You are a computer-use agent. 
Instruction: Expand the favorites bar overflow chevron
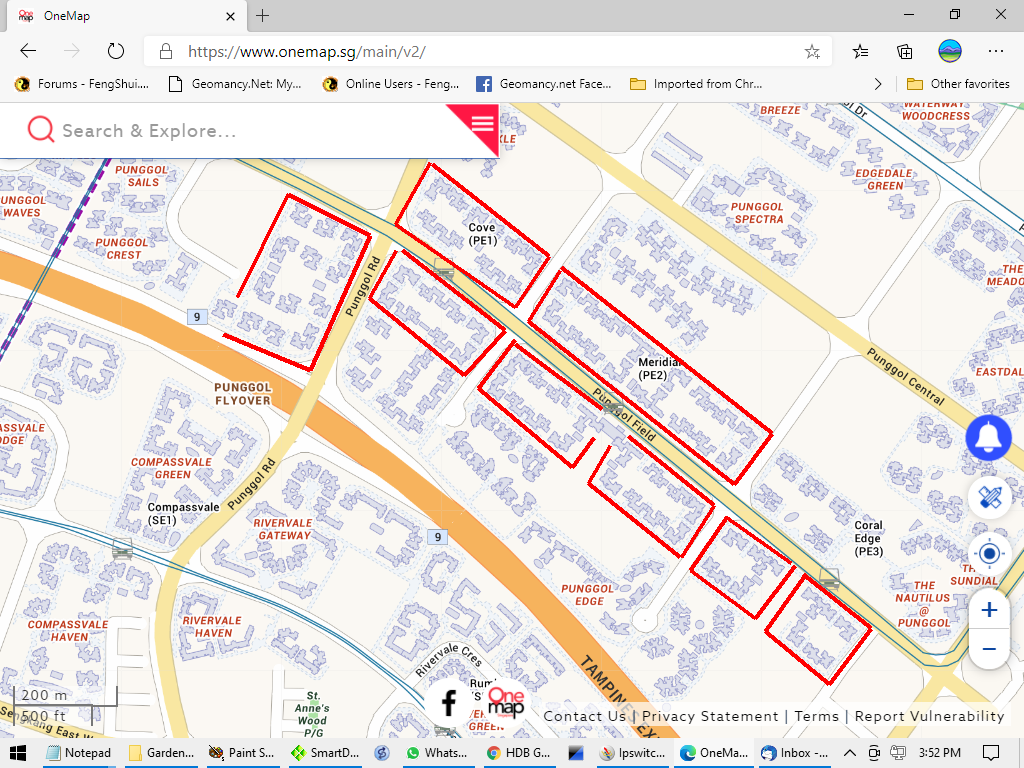click(x=878, y=84)
